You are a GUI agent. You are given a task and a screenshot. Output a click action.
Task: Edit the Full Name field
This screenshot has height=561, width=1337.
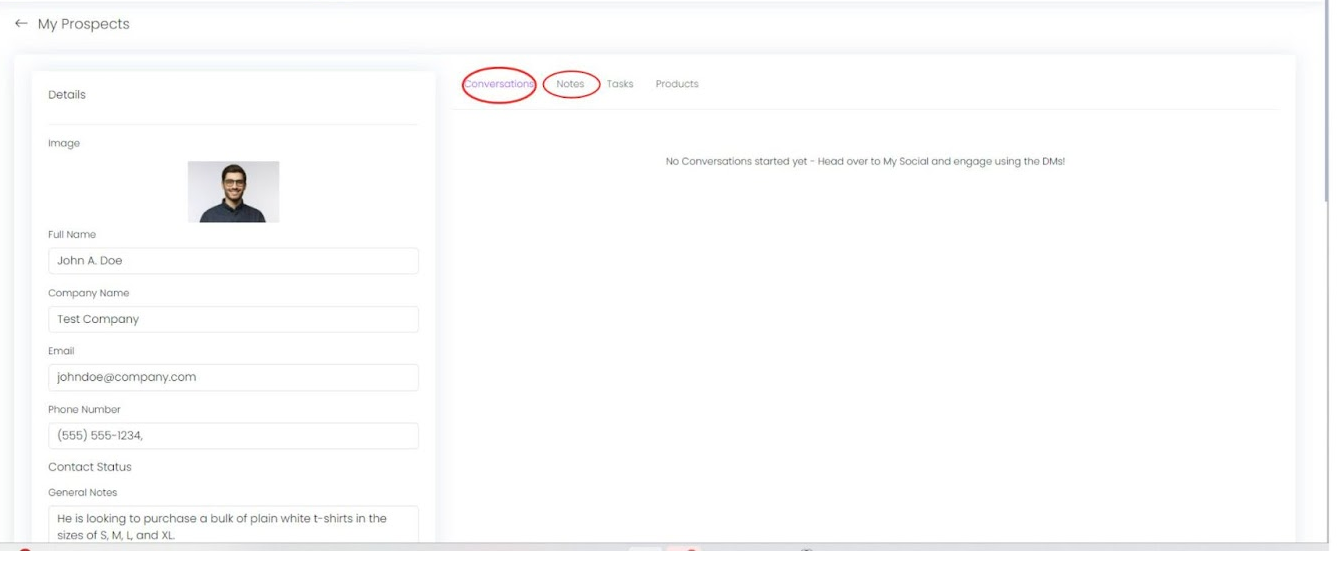click(x=233, y=261)
